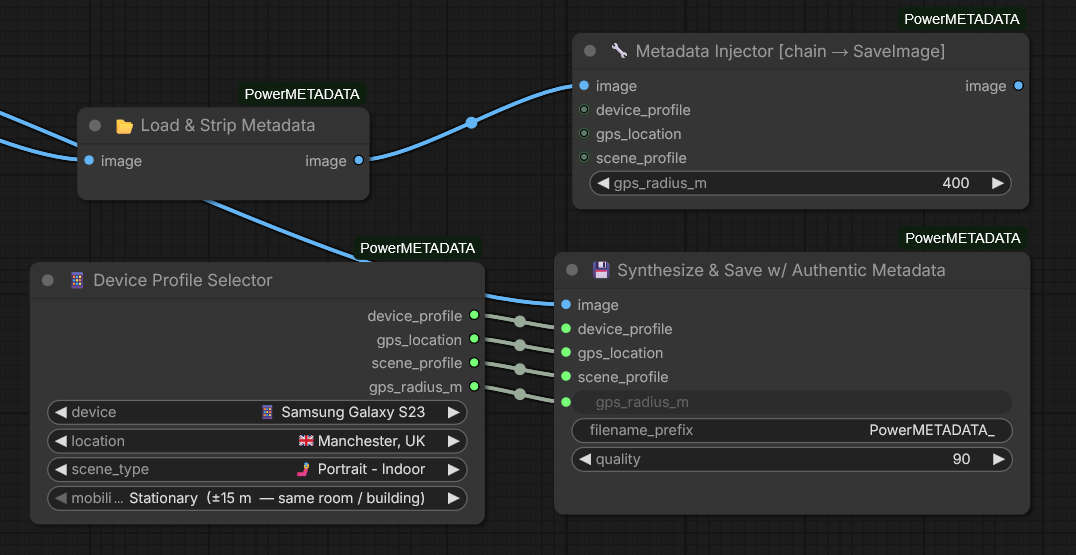
Task: Click gps_location input port on Synthesize & Save
Action: pyautogui.click(x=566, y=353)
